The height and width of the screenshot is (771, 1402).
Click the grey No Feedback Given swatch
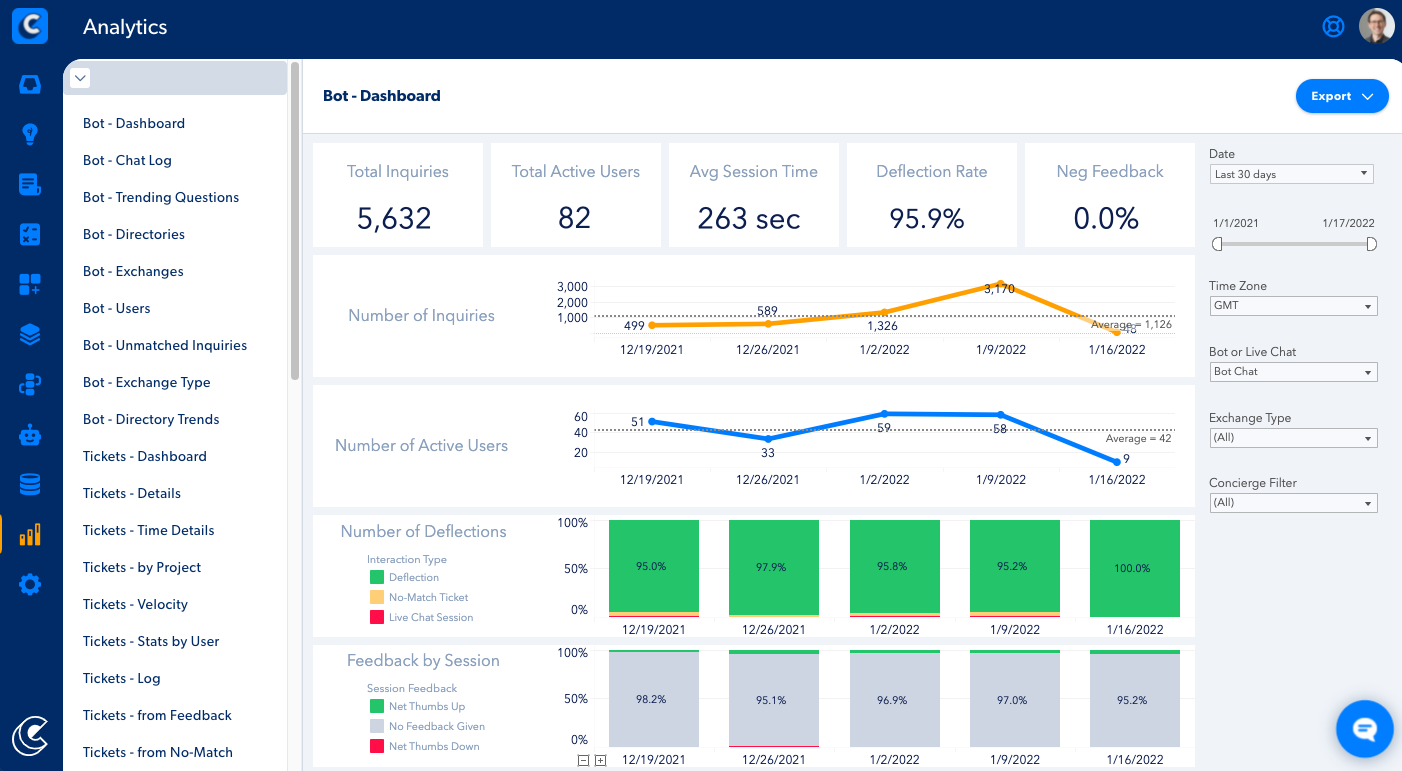pos(377,726)
